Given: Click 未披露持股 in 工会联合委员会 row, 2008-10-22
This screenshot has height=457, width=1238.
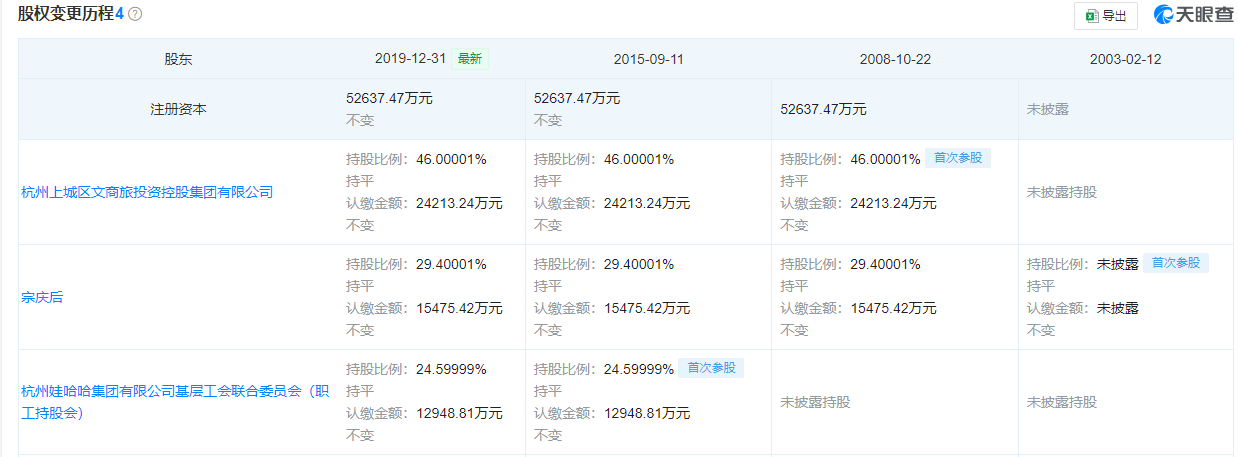Looking at the screenshot, I should pos(814,402).
